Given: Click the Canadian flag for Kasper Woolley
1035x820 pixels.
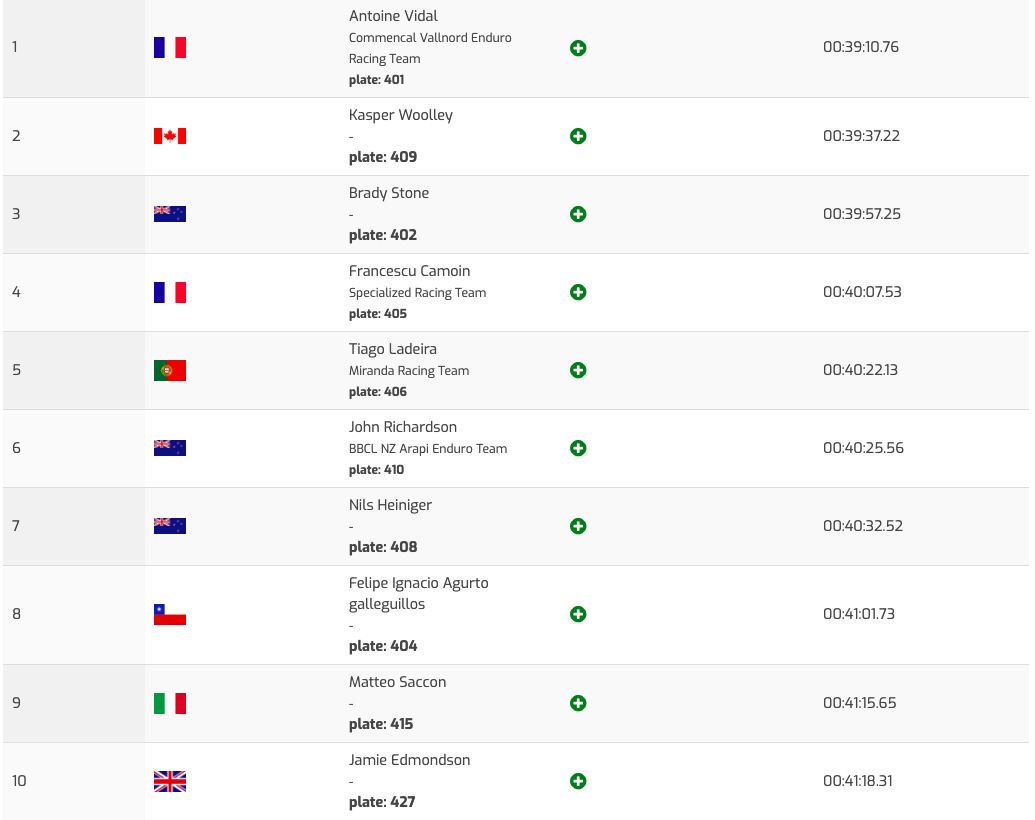Looking at the screenshot, I should click(170, 136).
